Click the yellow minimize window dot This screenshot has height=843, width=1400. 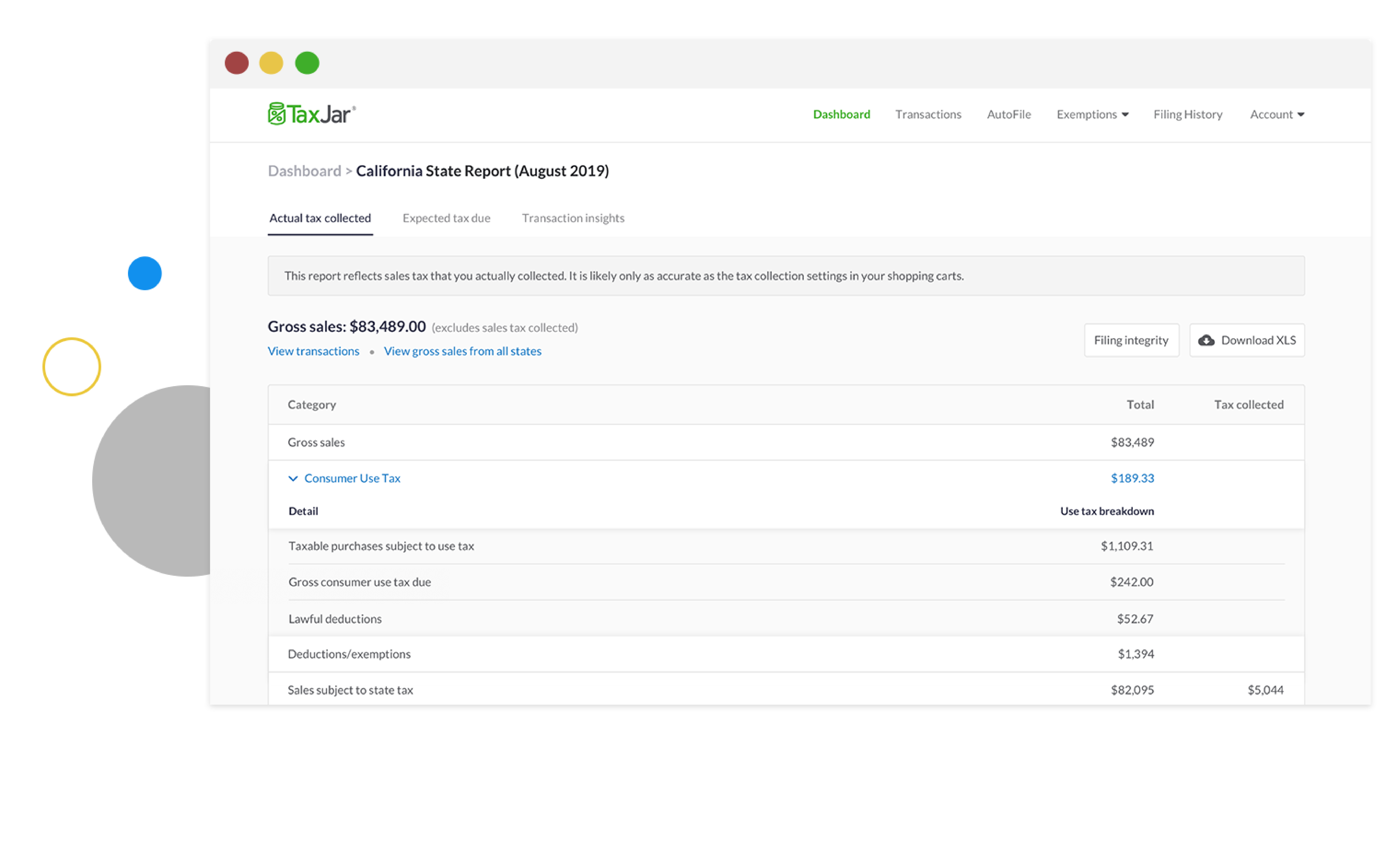[x=271, y=63]
